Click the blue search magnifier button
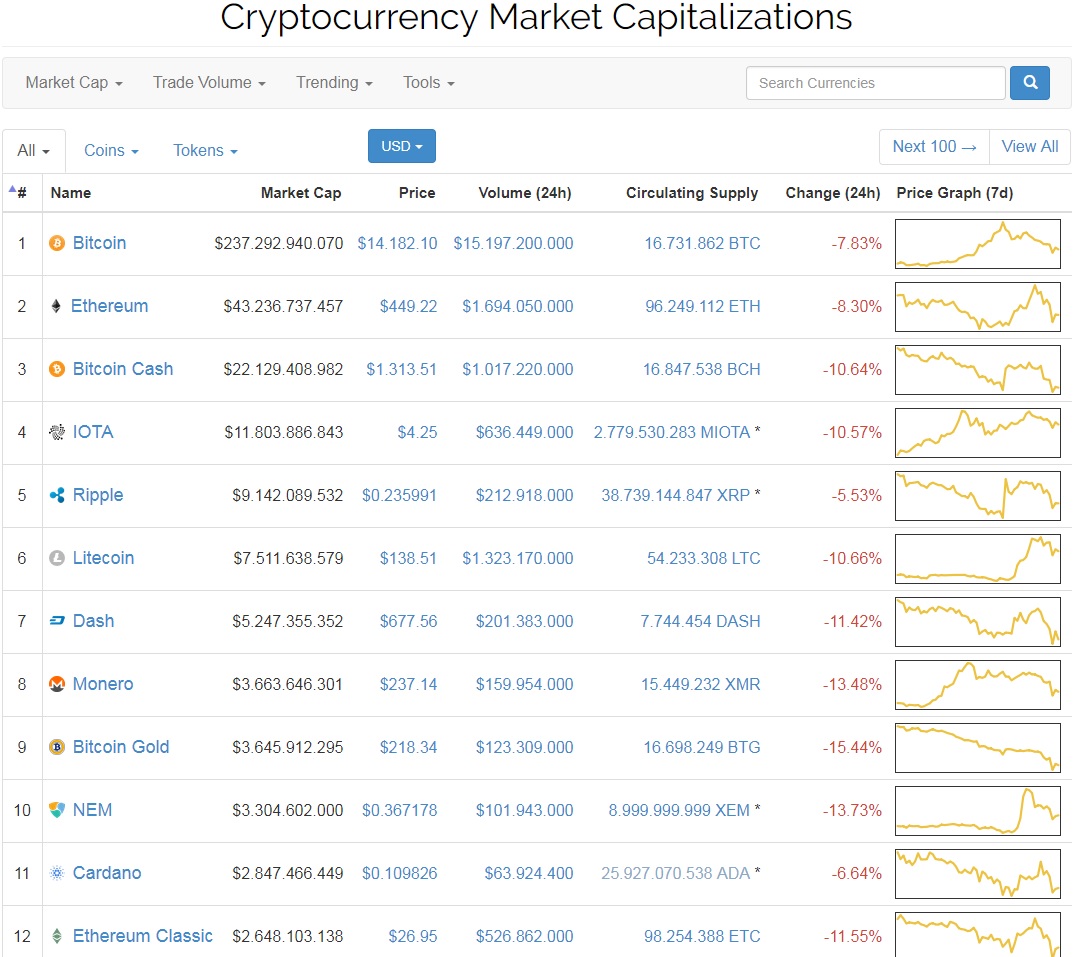The height and width of the screenshot is (957, 1089). (1029, 83)
